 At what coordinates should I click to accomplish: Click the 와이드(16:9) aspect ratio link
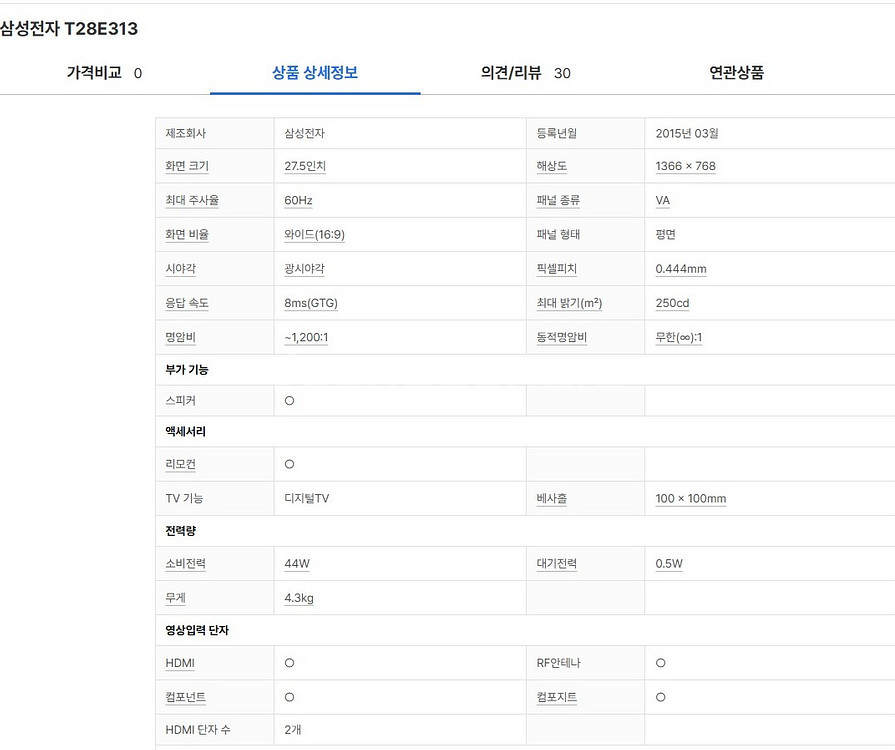tap(314, 235)
